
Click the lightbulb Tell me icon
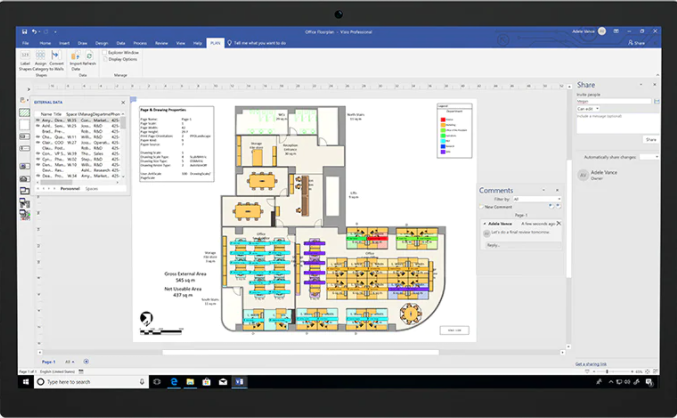(x=229, y=43)
